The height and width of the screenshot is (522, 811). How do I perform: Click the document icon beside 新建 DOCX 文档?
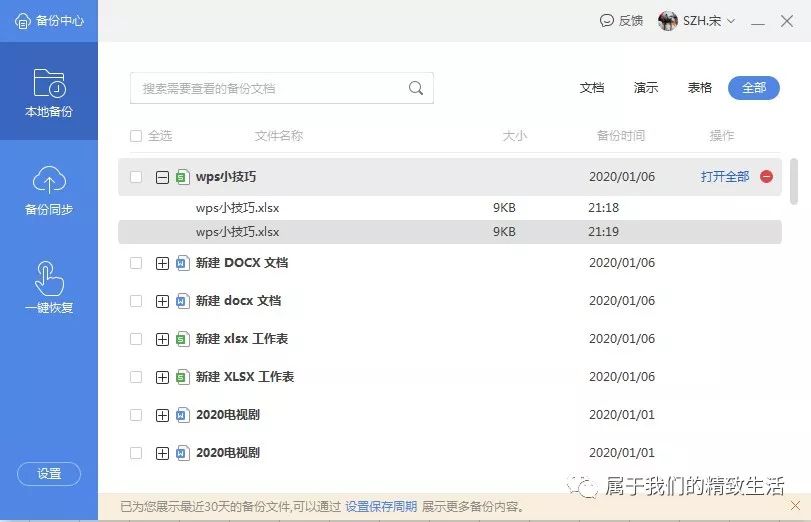point(182,263)
